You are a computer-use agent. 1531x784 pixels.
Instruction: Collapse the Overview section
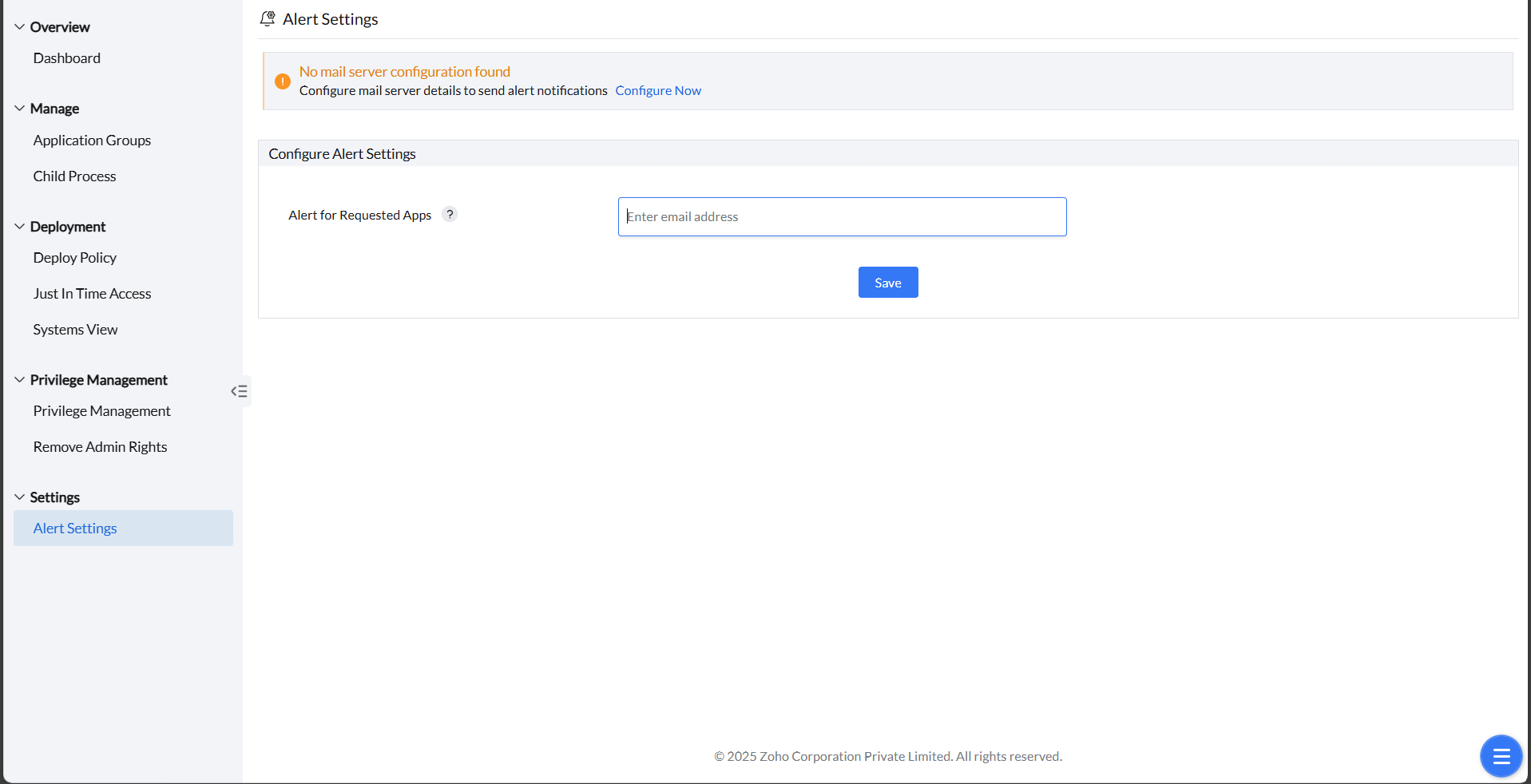(x=20, y=27)
